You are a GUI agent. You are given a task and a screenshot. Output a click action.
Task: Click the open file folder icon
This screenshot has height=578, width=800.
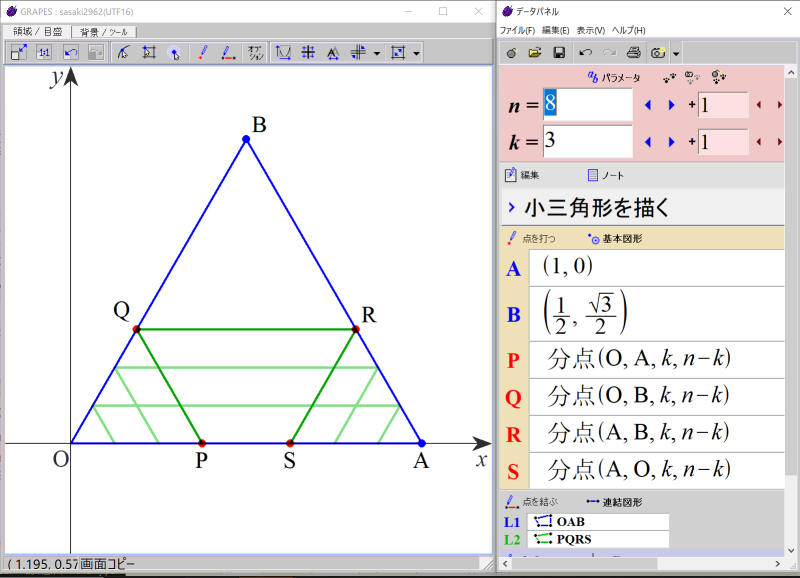pyautogui.click(x=535, y=52)
